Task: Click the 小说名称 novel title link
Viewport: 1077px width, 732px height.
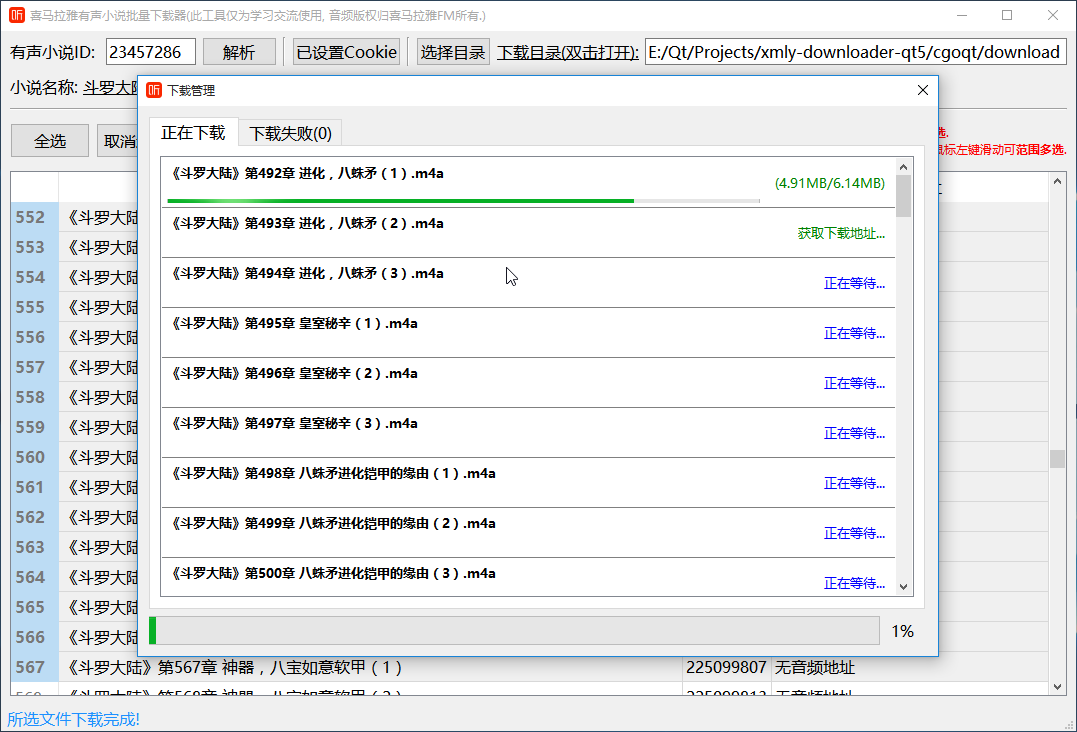Action: click(x=110, y=88)
